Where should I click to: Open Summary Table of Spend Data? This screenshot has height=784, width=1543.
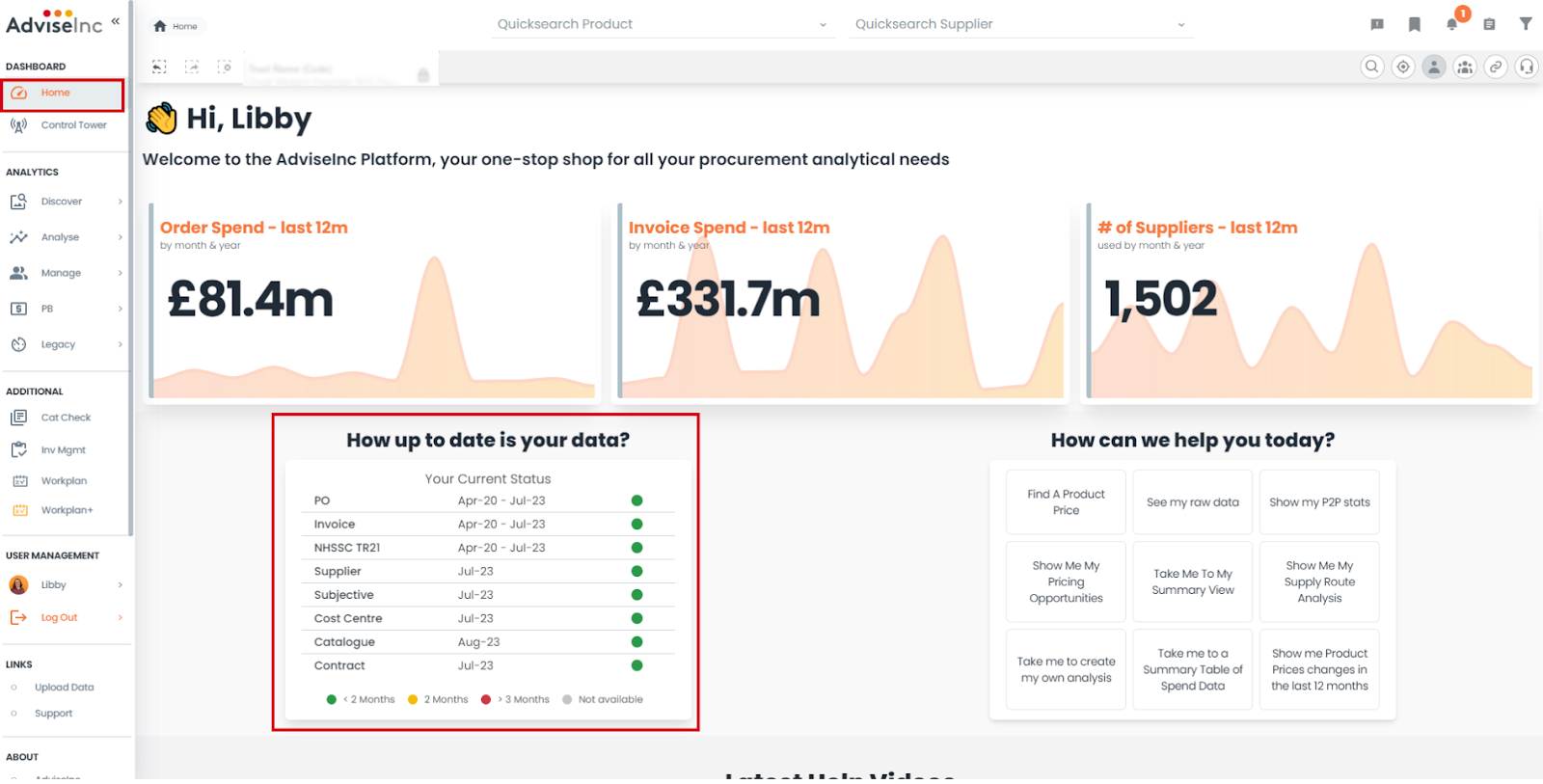[1193, 669]
